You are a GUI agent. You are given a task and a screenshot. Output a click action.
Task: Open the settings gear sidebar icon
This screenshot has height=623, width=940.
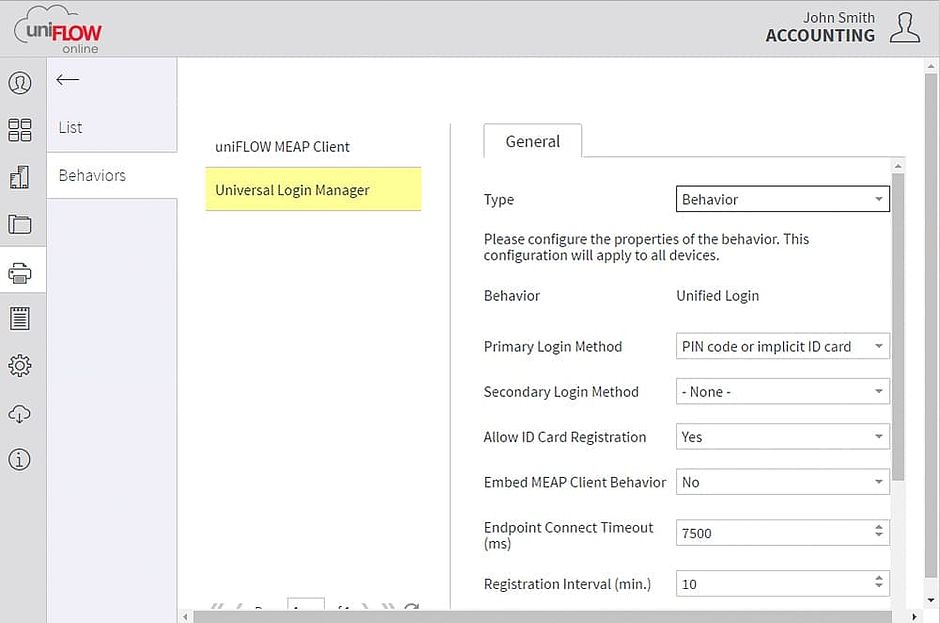20,365
